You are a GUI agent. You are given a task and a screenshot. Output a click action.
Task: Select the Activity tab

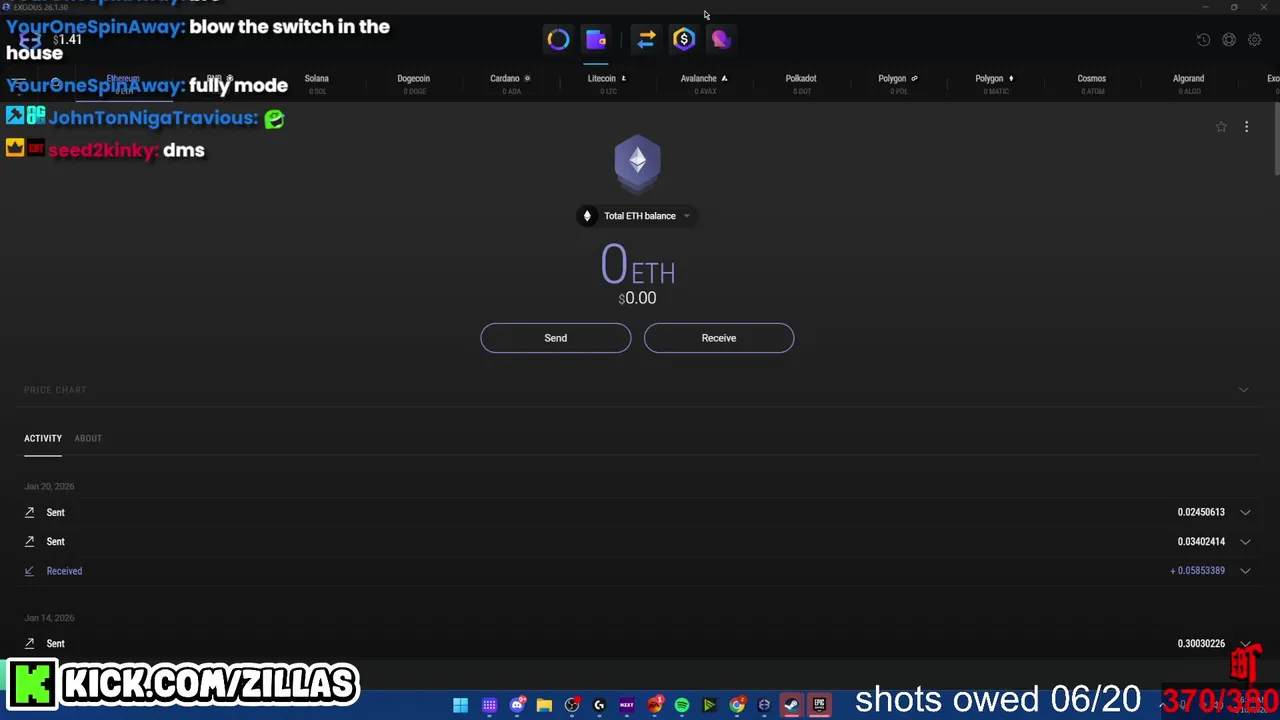pos(43,438)
